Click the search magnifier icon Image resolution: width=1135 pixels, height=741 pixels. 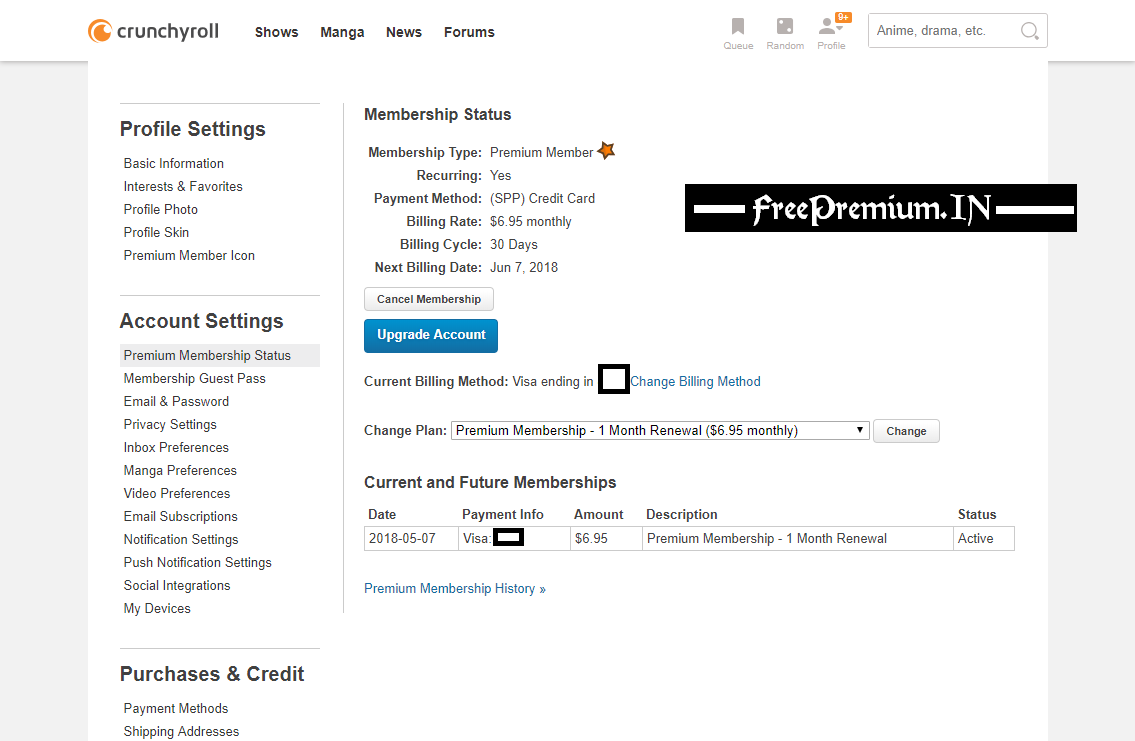coord(1029,31)
